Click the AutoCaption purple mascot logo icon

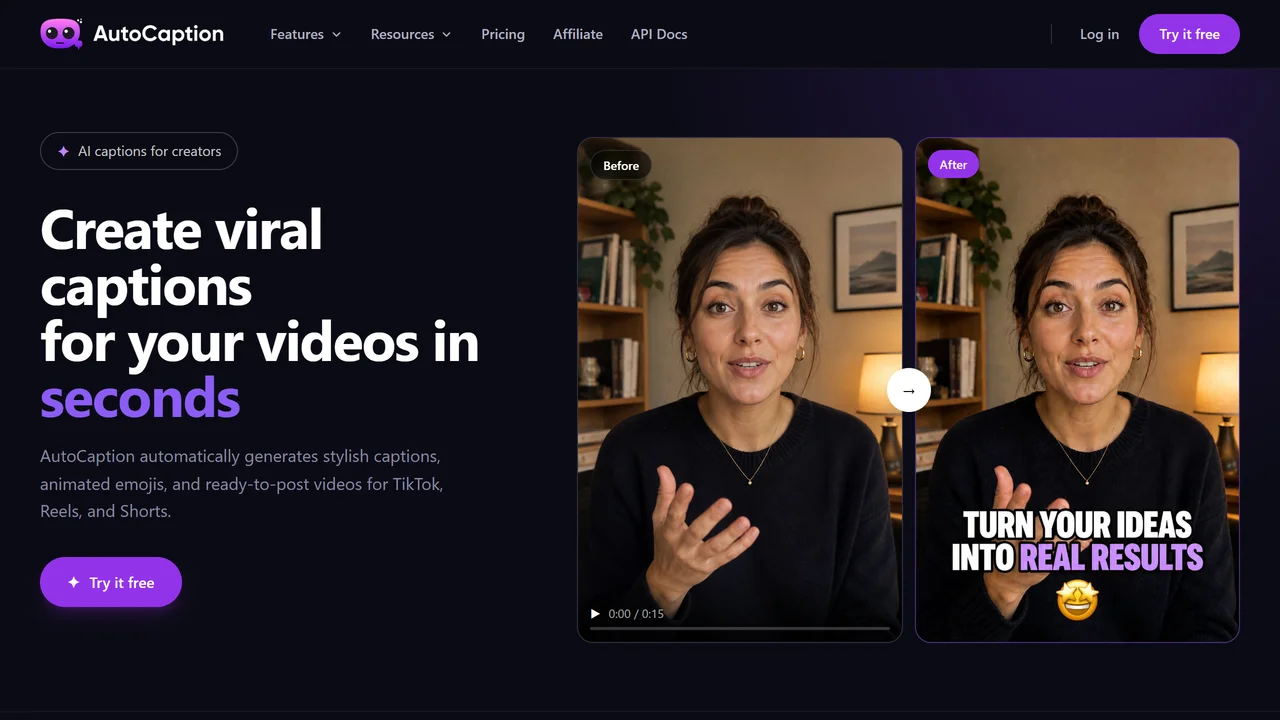pyautogui.click(x=61, y=34)
